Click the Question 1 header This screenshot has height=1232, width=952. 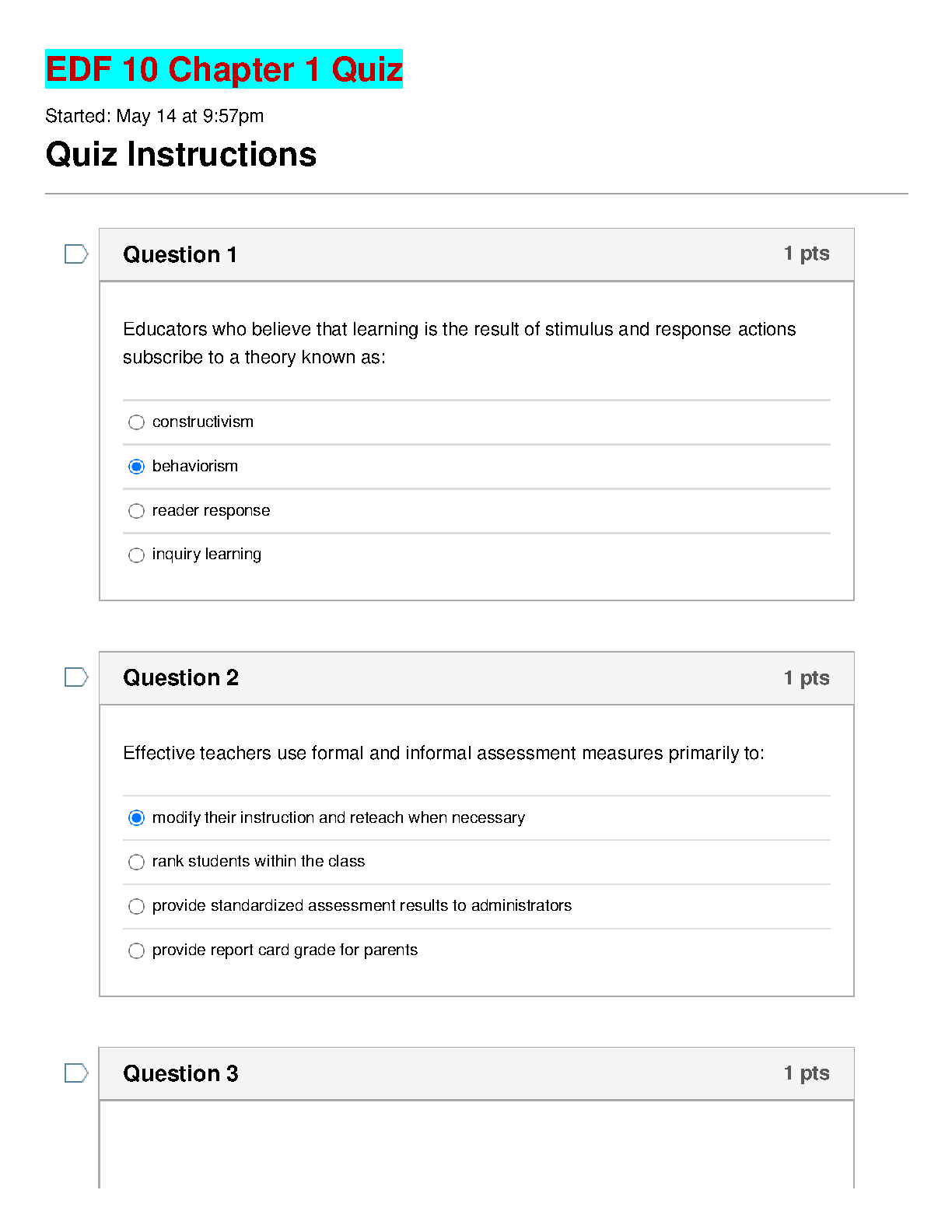[x=477, y=254]
